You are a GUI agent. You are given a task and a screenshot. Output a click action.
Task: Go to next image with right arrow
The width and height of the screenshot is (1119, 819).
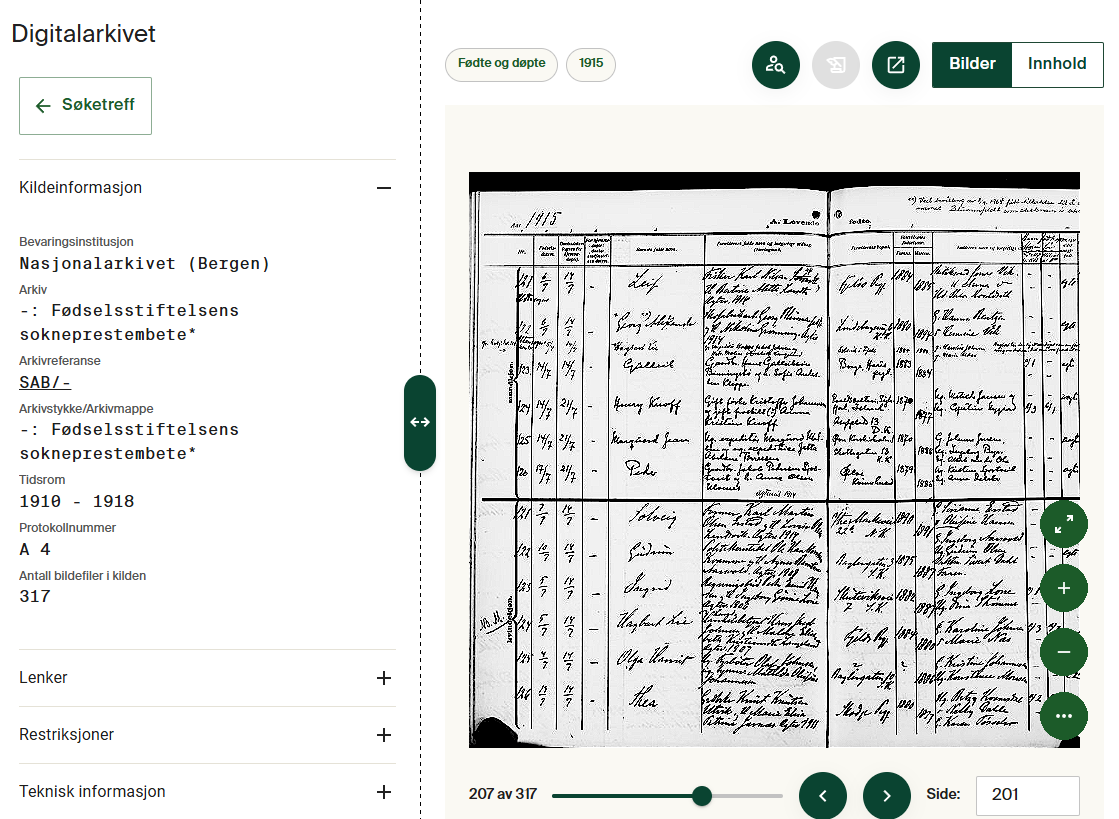click(x=887, y=796)
